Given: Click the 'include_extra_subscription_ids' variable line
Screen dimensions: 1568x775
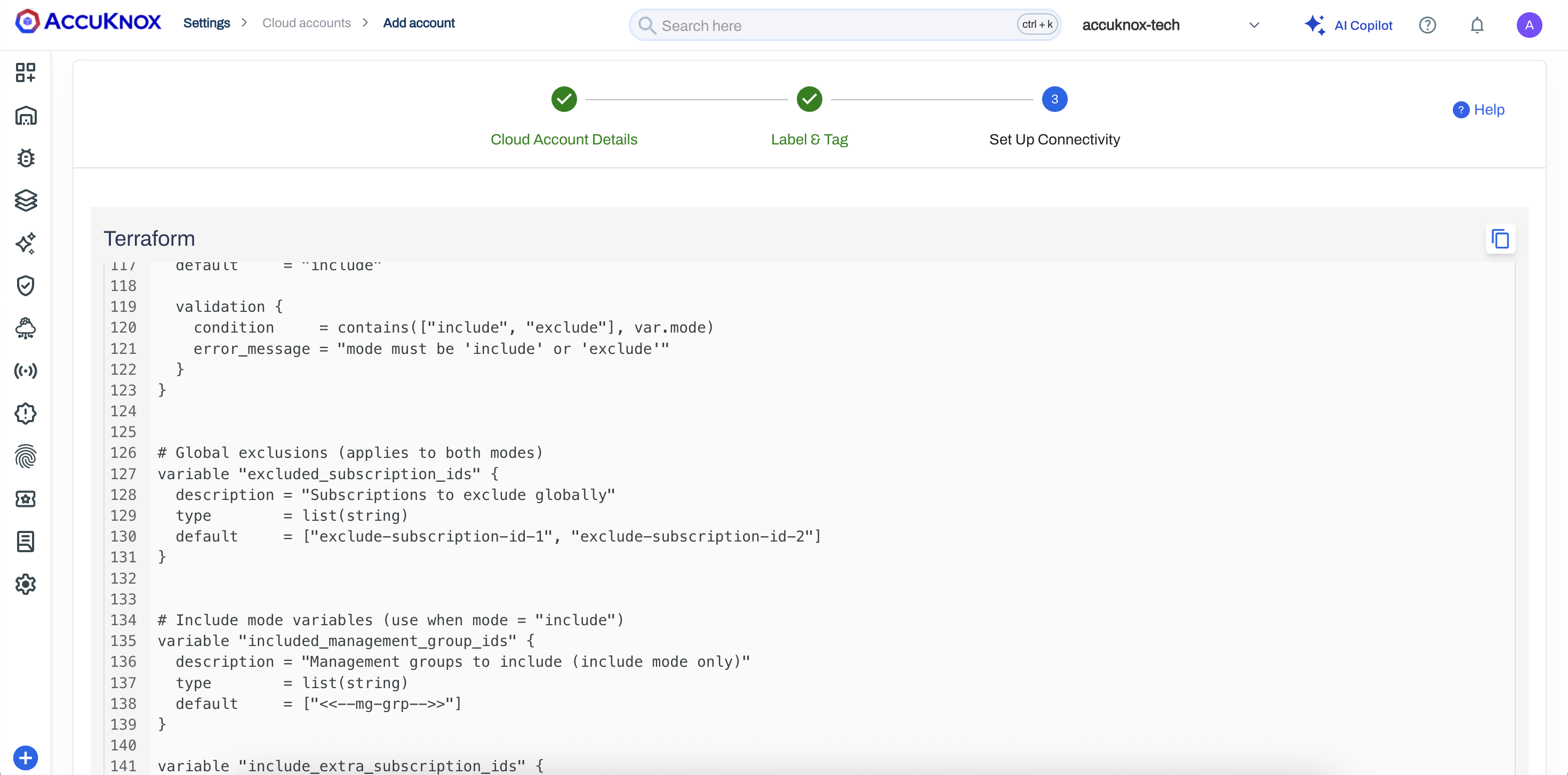Looking at the screenshot, I should point(350,766).
